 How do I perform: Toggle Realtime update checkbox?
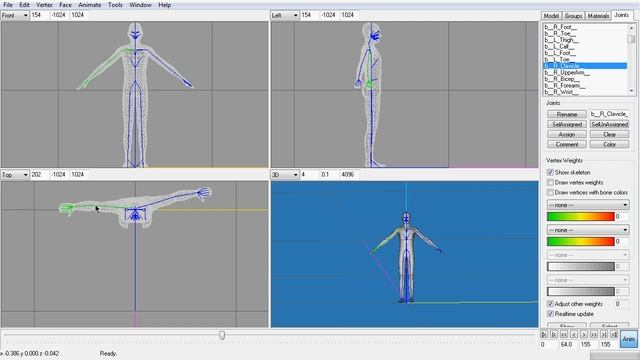click(550, 314)
